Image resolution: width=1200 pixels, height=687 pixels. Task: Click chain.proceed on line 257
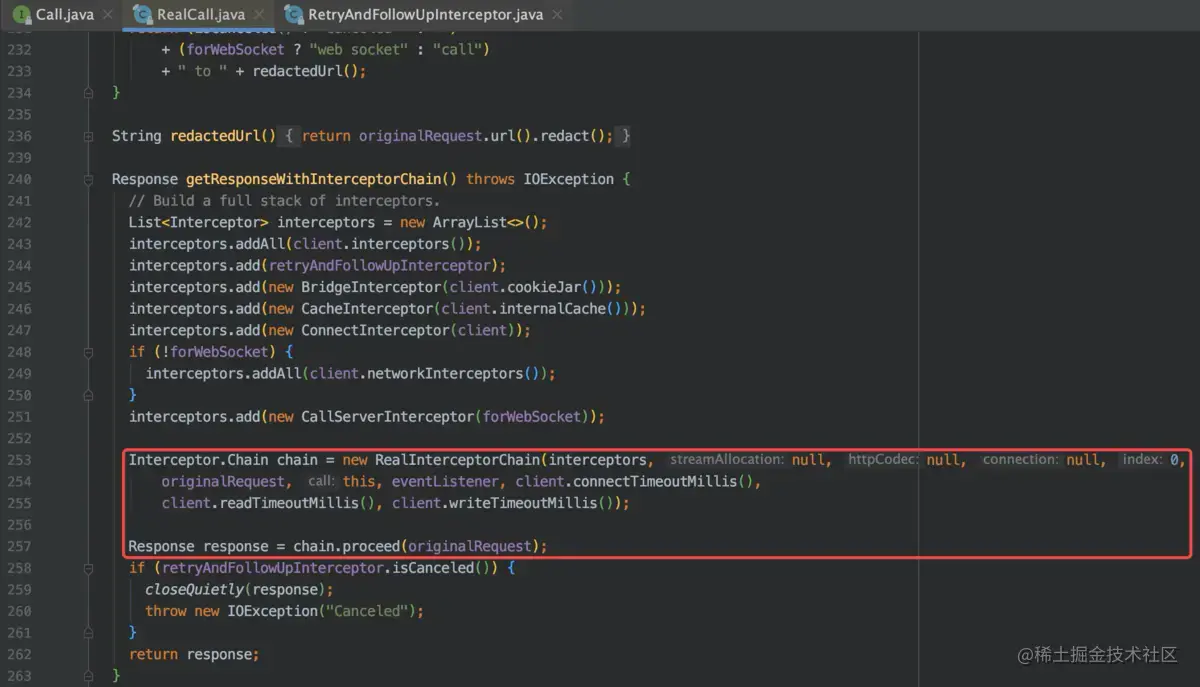point(346,546)
